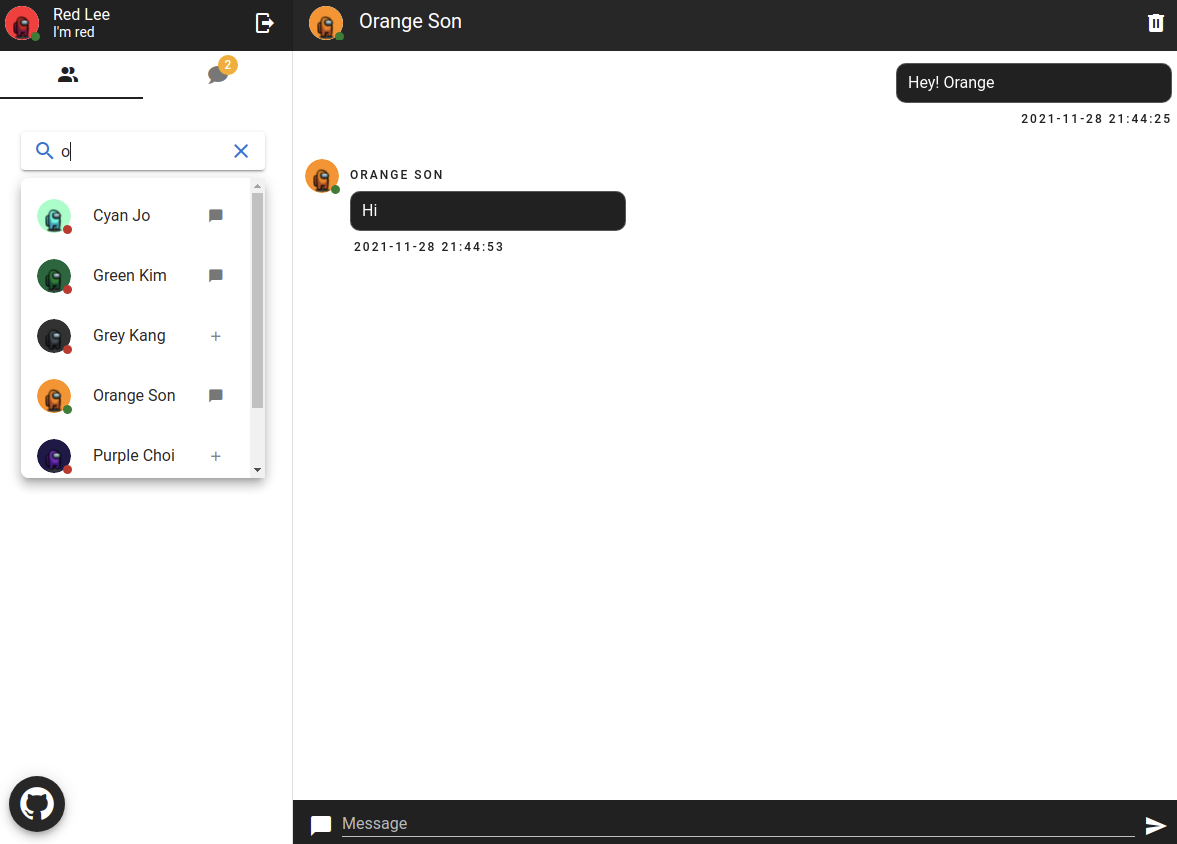Clear the search field with the X
The image size is (1177, 844).
pos(241,151)
